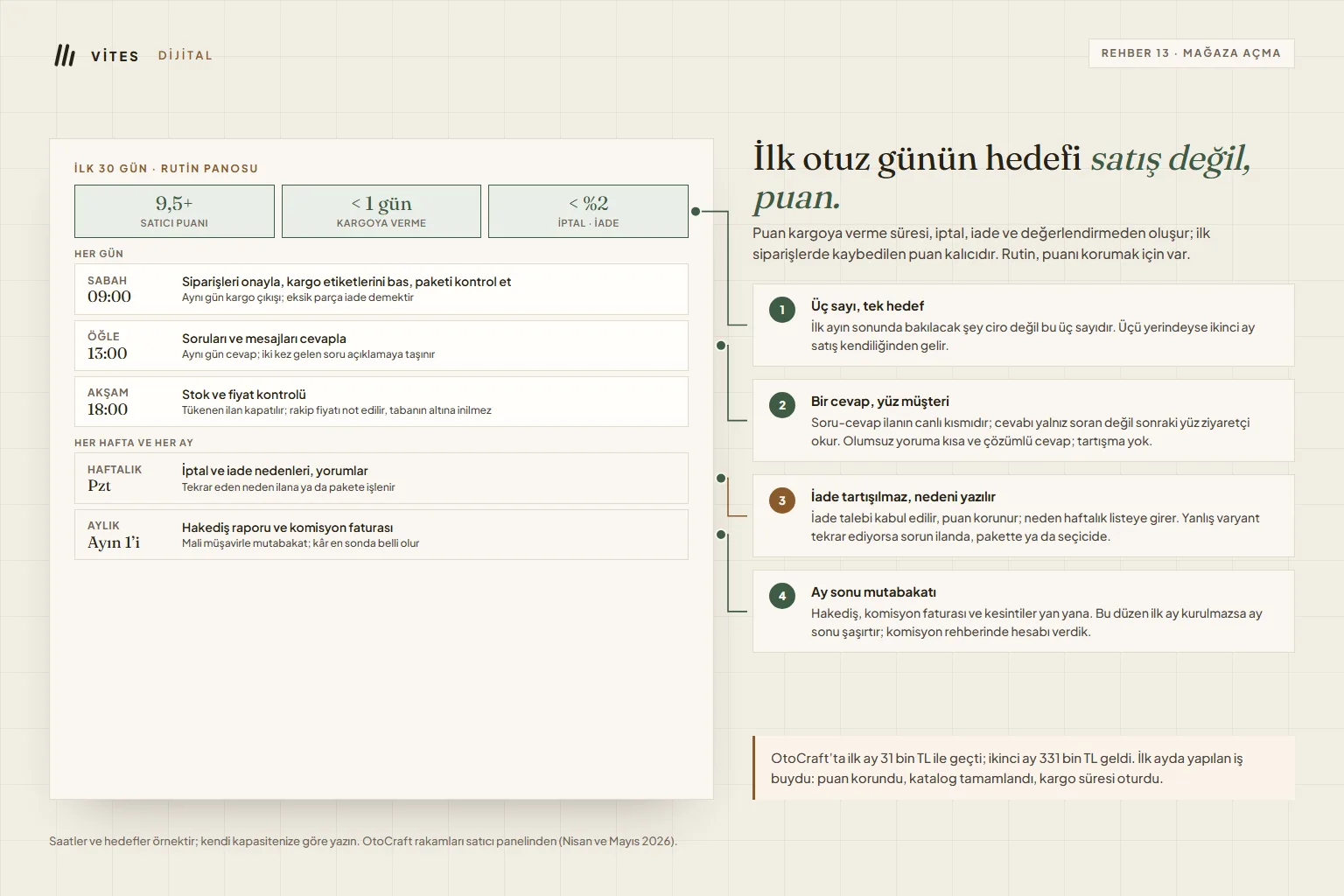Select the green number 1 badge
The width and height of the screenshot is (1344, 896).
[782, 310]
